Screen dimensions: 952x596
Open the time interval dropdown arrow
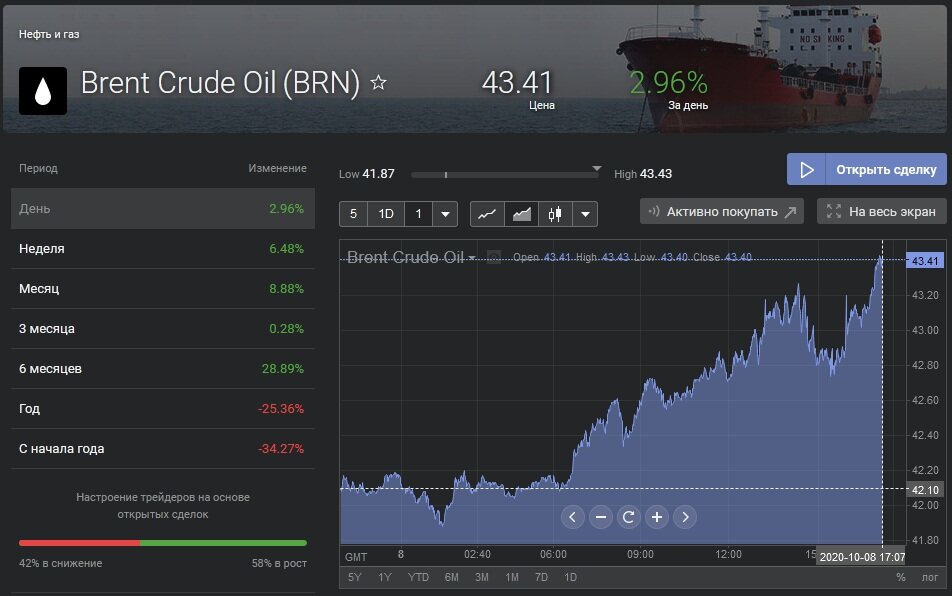click(x=445, y=213)
